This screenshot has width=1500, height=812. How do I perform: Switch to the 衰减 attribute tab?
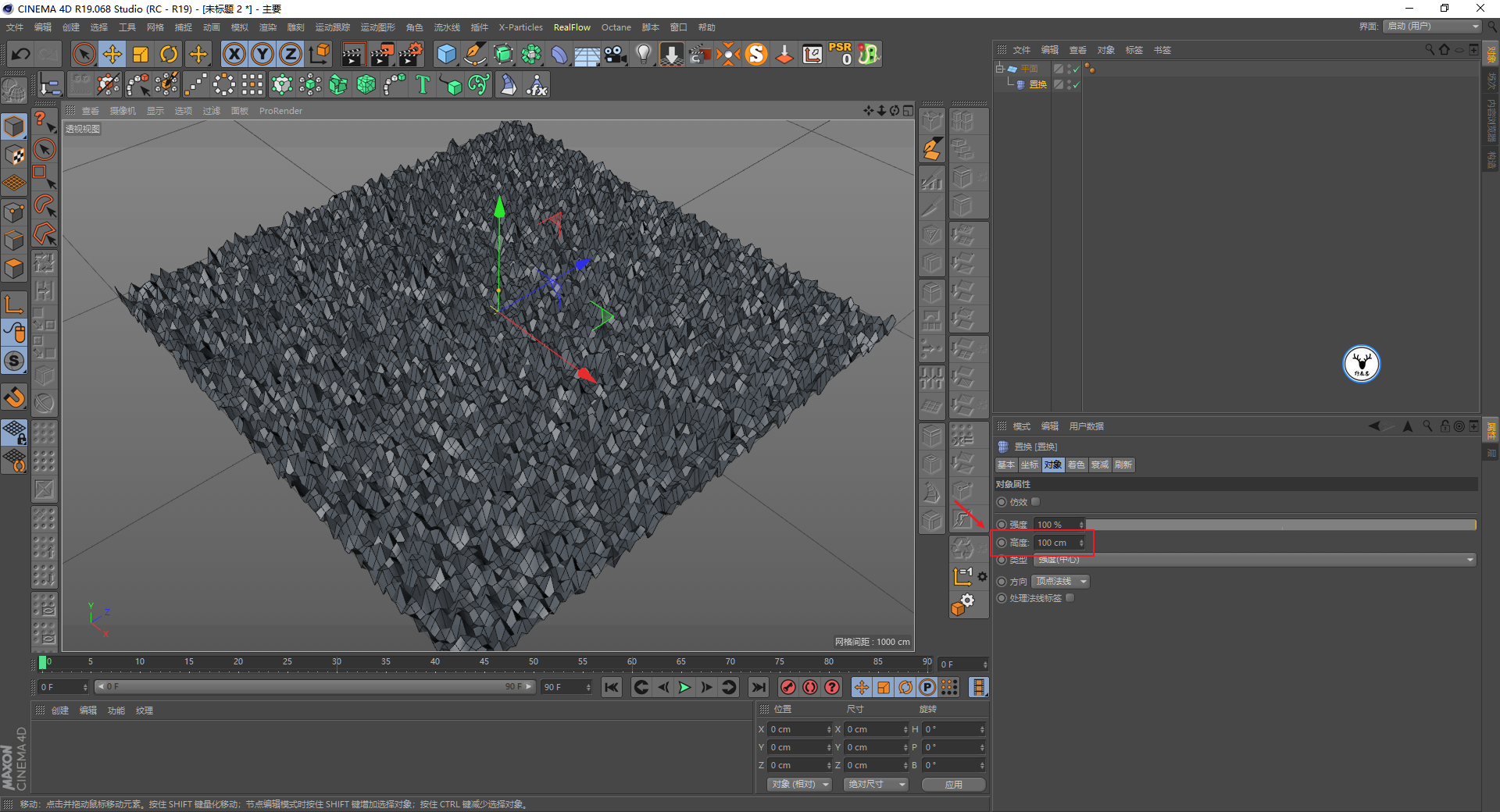coord(1100,465)
